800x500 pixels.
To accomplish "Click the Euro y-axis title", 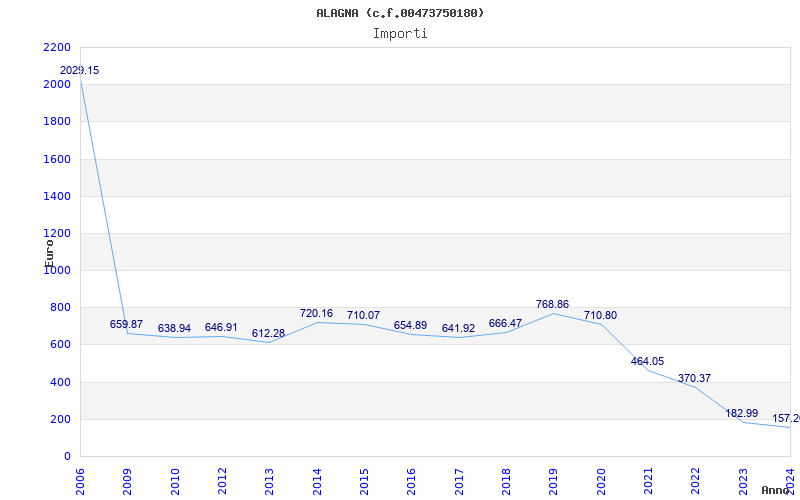I will (49, 253).
